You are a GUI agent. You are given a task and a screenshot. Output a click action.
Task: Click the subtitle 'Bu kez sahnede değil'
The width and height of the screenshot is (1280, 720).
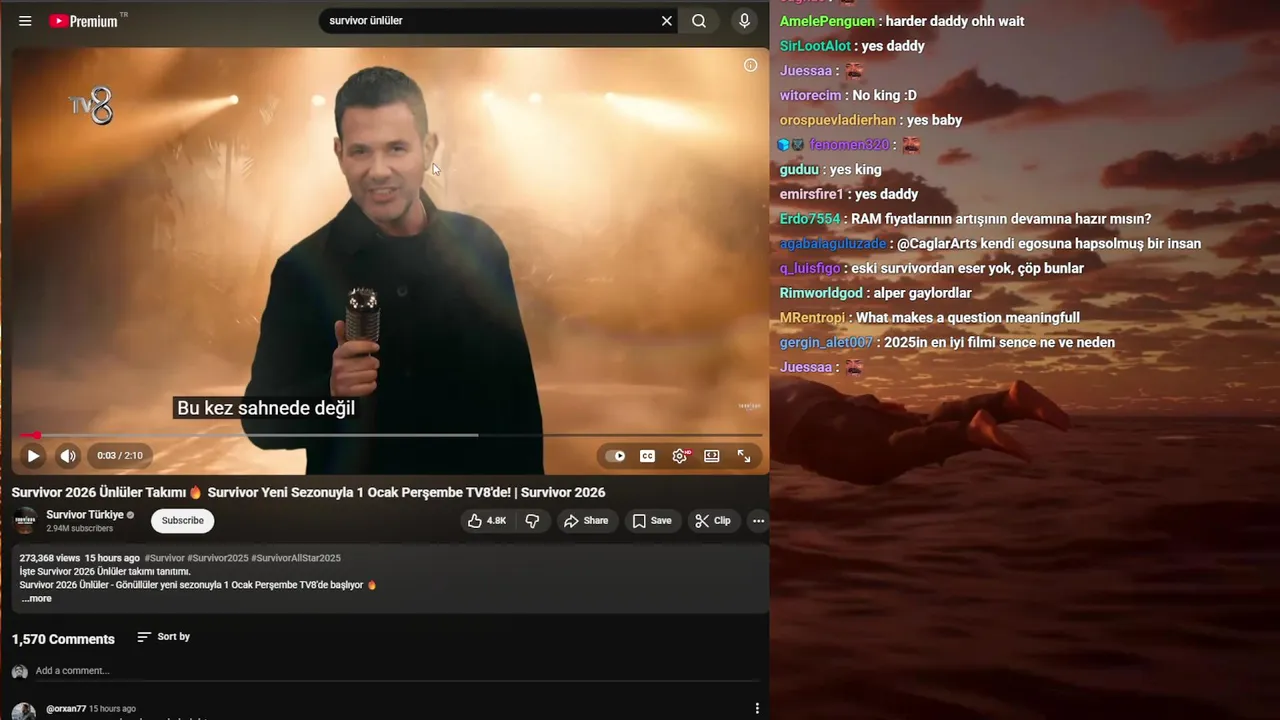point(266,408)
